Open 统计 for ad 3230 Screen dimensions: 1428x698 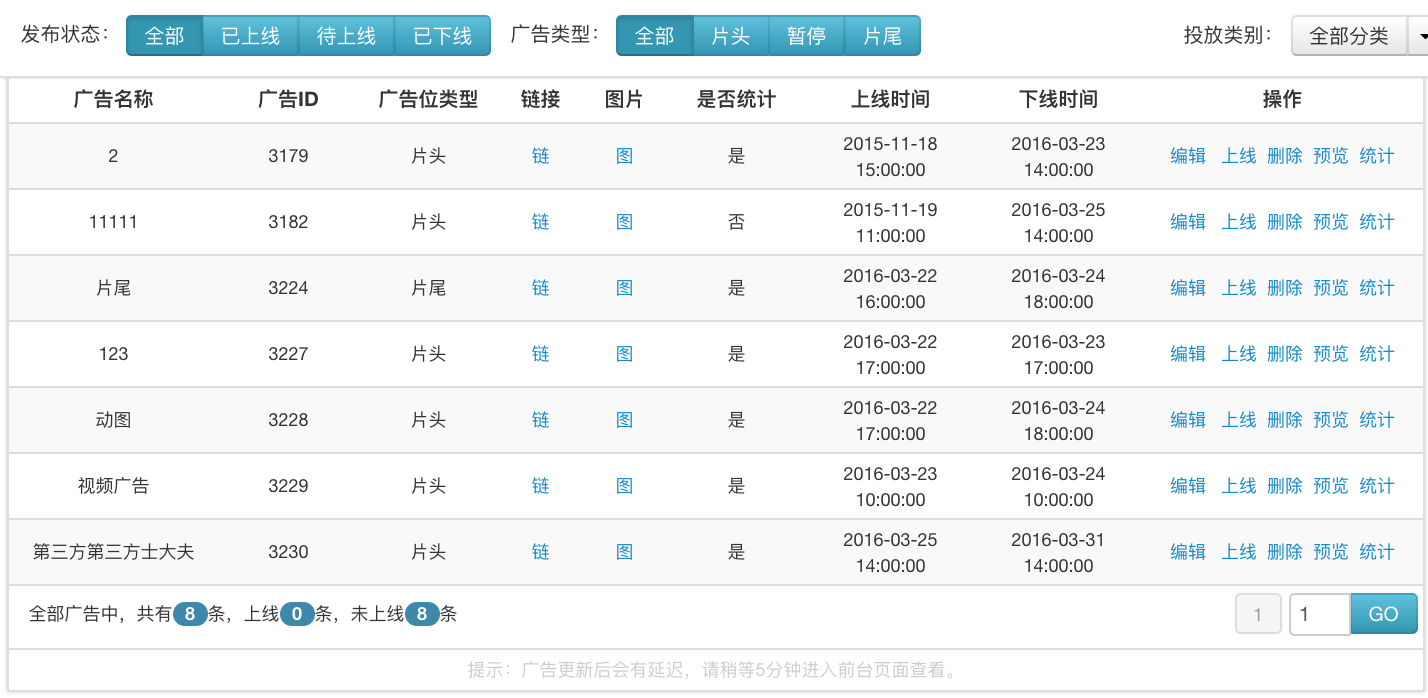click(1376, 552)
